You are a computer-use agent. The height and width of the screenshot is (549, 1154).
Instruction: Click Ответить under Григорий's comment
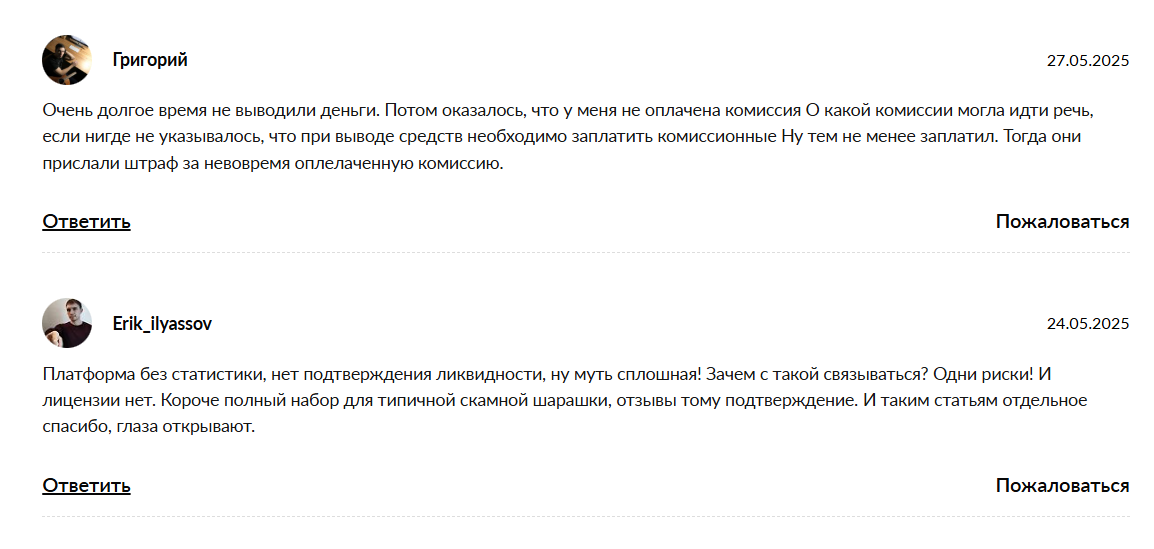tap(86, 222)
